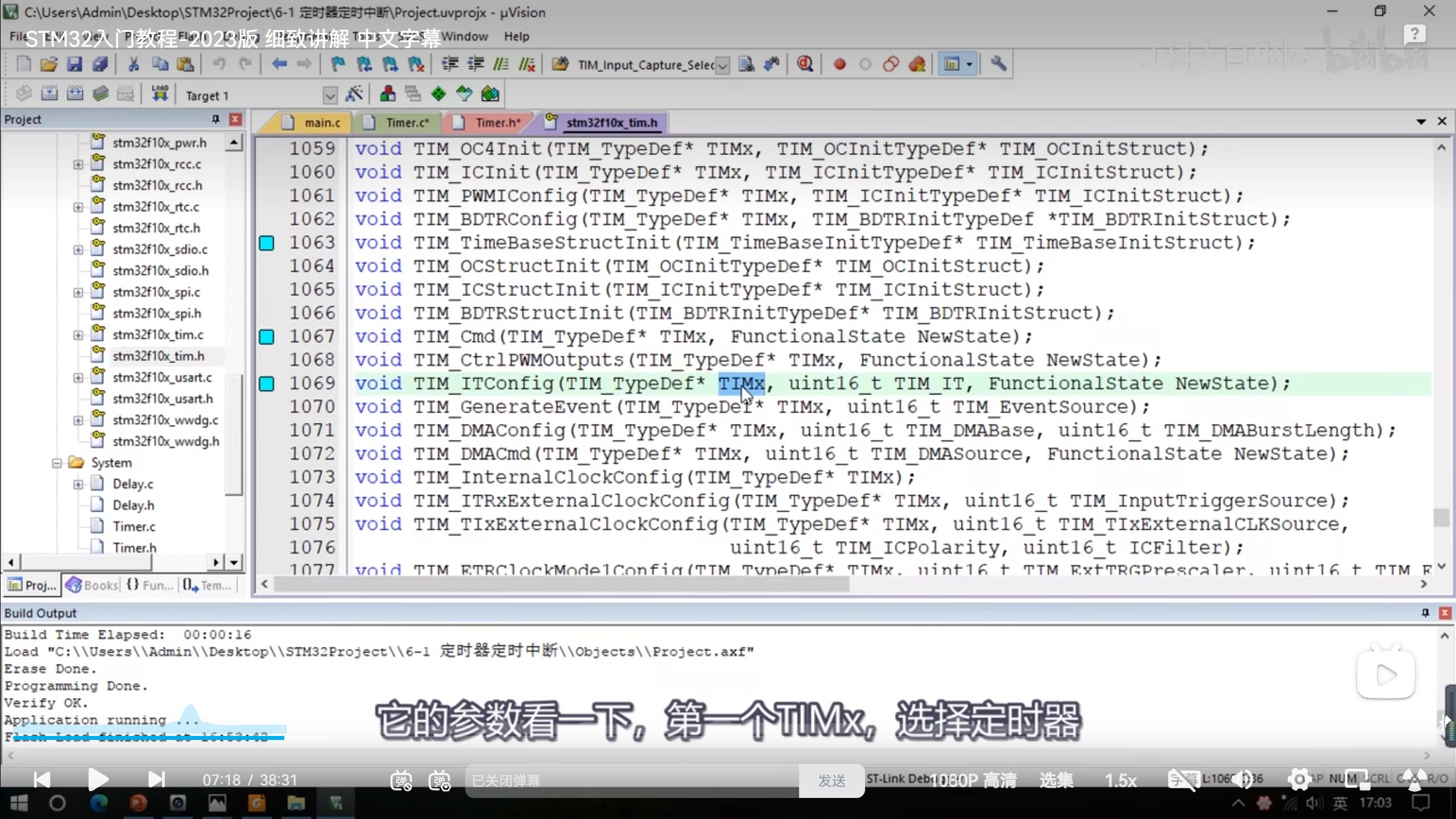Toggle subtitle display in video player
The height and width of the screenshot is (819, 1456).
click(x=1183, y=780)
